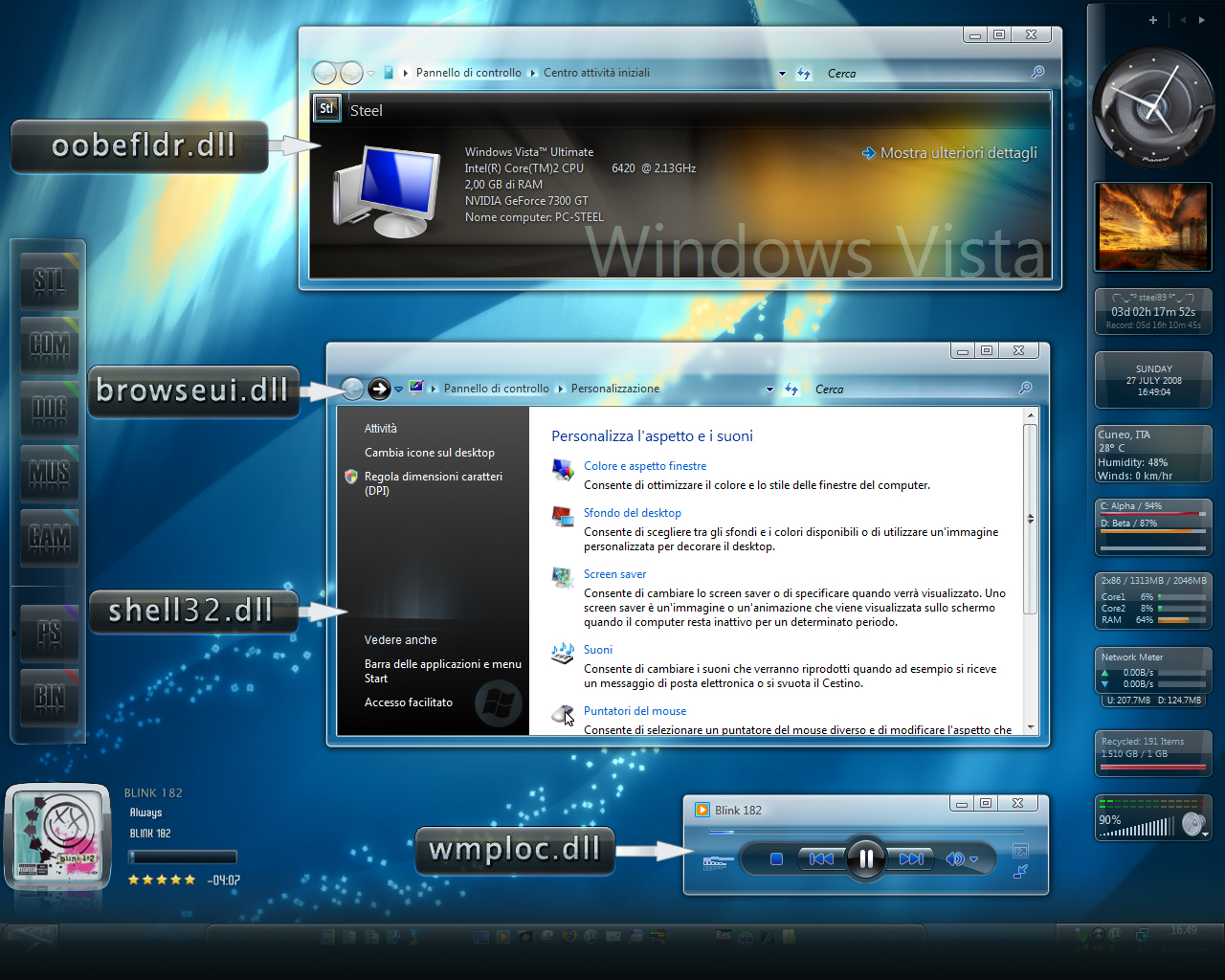1225x980 pixels.
Task: Select Pannello di controllo breadcrumb in Centro attività window
Action: point(469,73)
